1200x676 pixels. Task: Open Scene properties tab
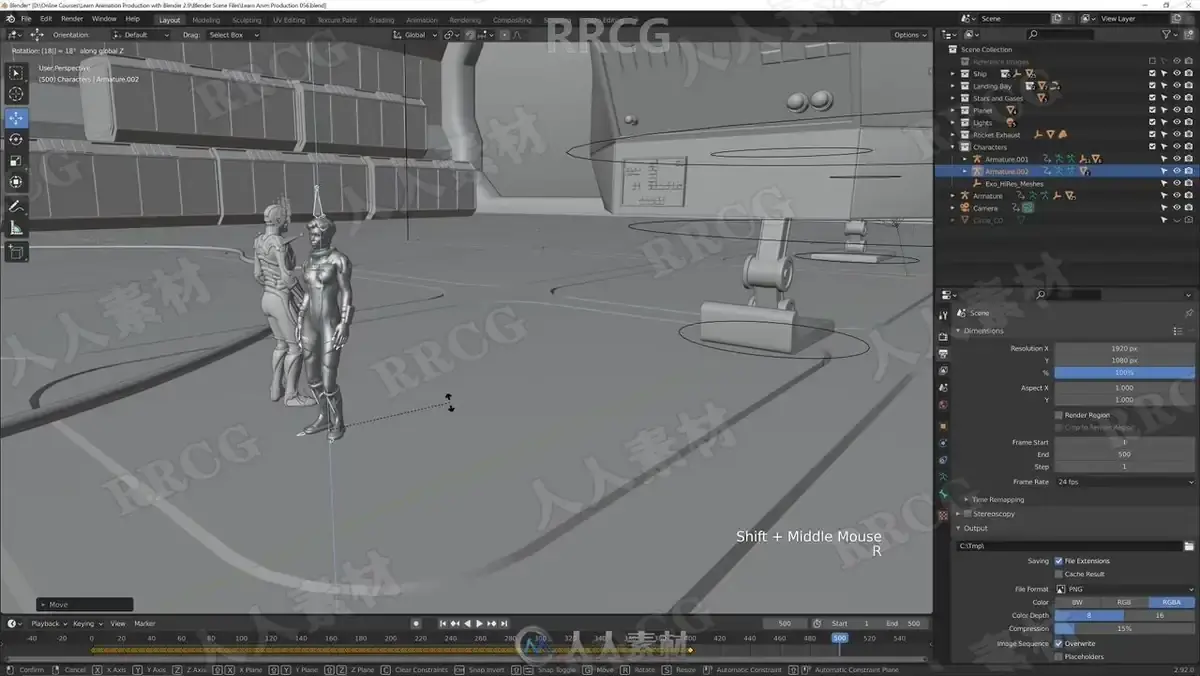click(x=943, y=388)
